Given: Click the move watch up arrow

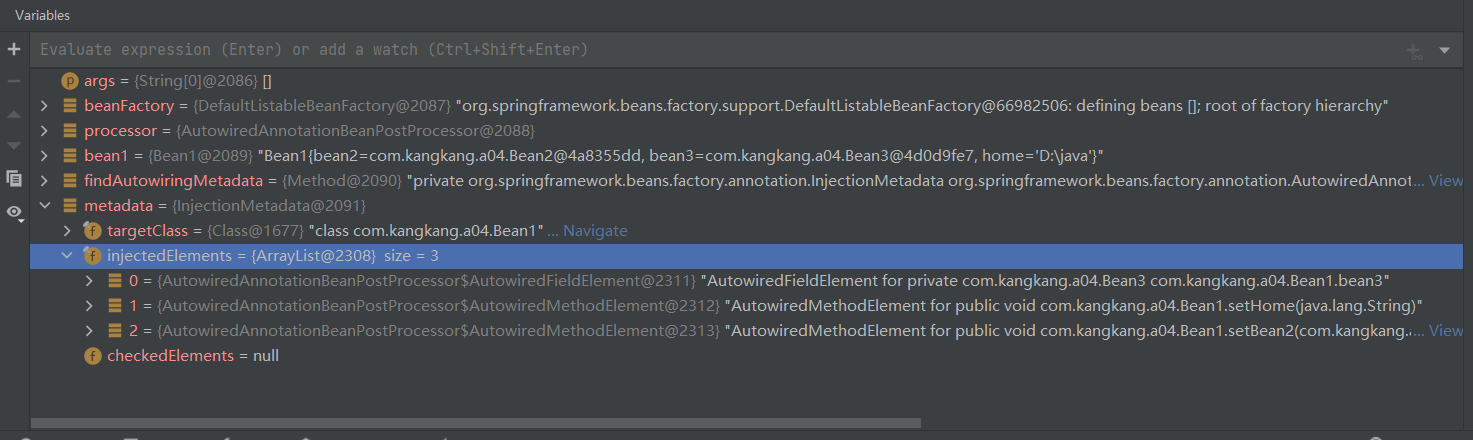Looking at the screenshot, I should 14,114.
